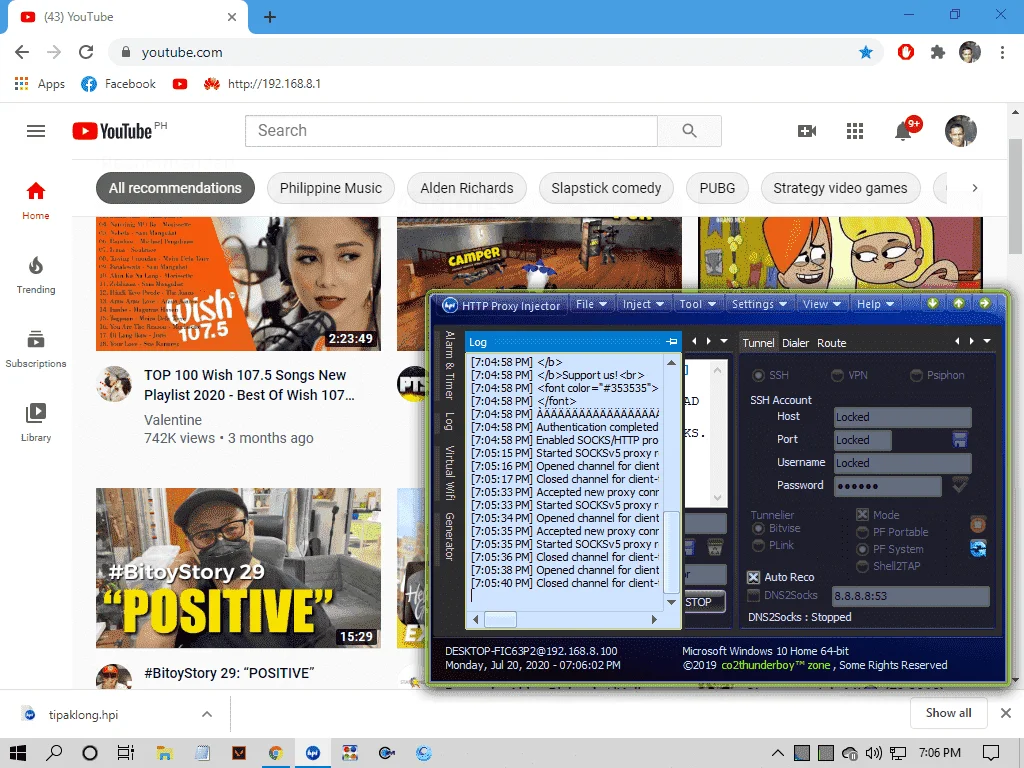Open HTTP Proxy Injector on the taskbar
Screen dimensions: 1024x768
pyautogui.click(x=313, y=753)
